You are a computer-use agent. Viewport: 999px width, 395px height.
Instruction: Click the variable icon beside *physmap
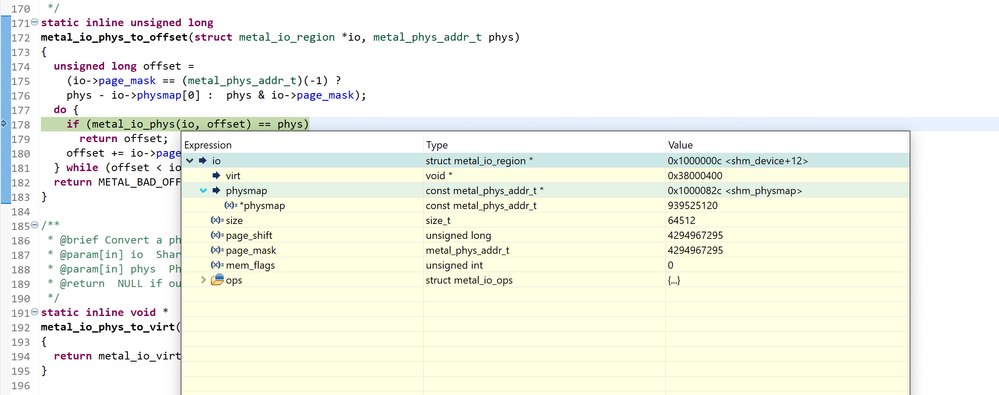pos(231,205)
